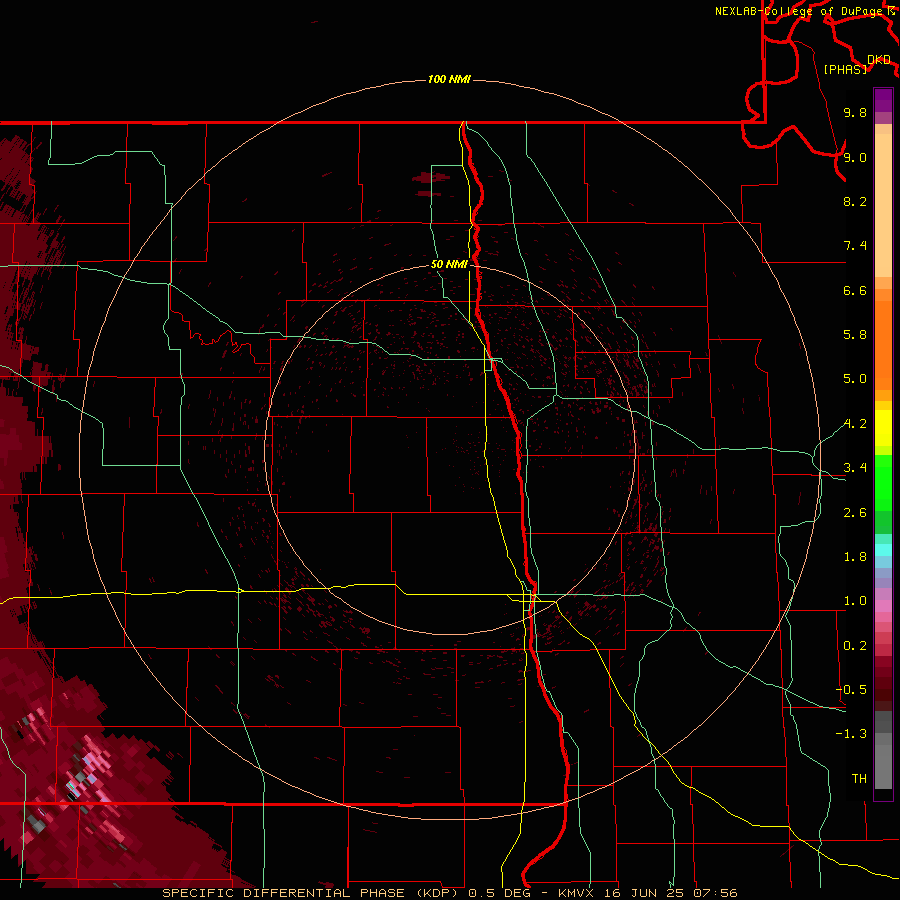This screenshot has height=900, width=900.
Task: Click the 1.0 value on color scale
Action: [x=855, y=601]
